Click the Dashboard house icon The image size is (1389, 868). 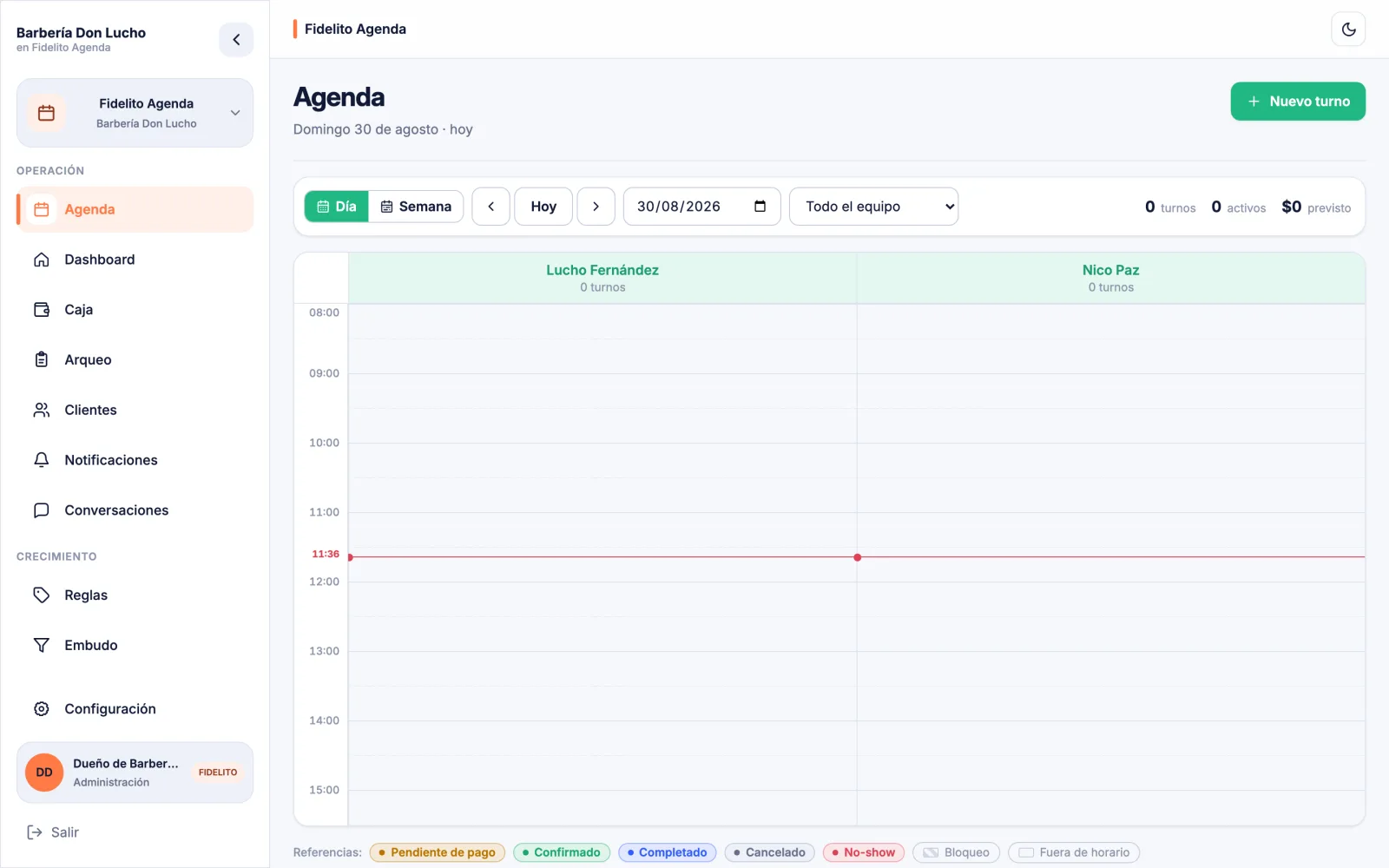tap(42, 260)
